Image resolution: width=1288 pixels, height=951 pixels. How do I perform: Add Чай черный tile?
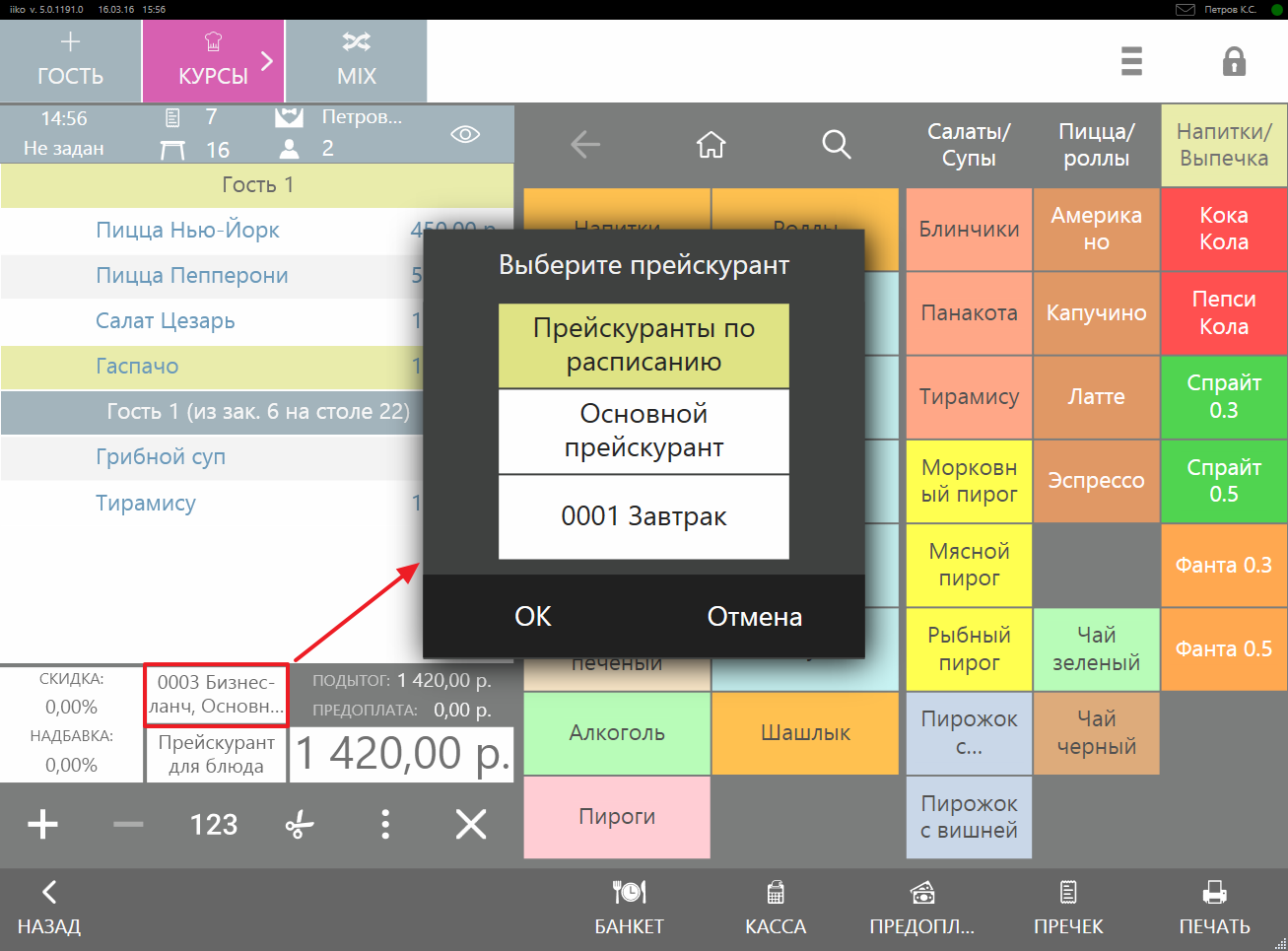click(1096, 732)
